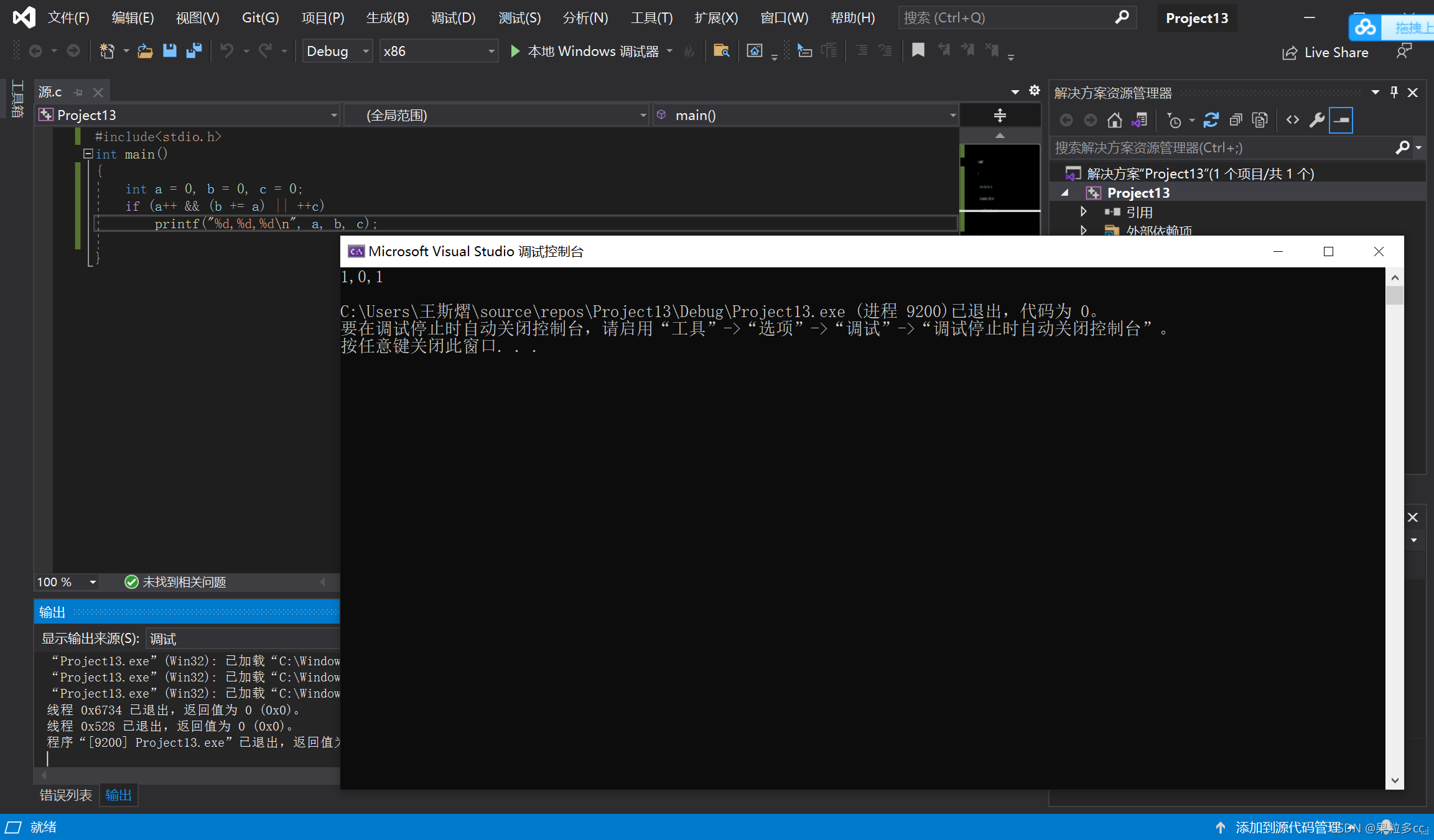Open the 帮助(H) menu
Screen dimensions: 1434x840
852,17
